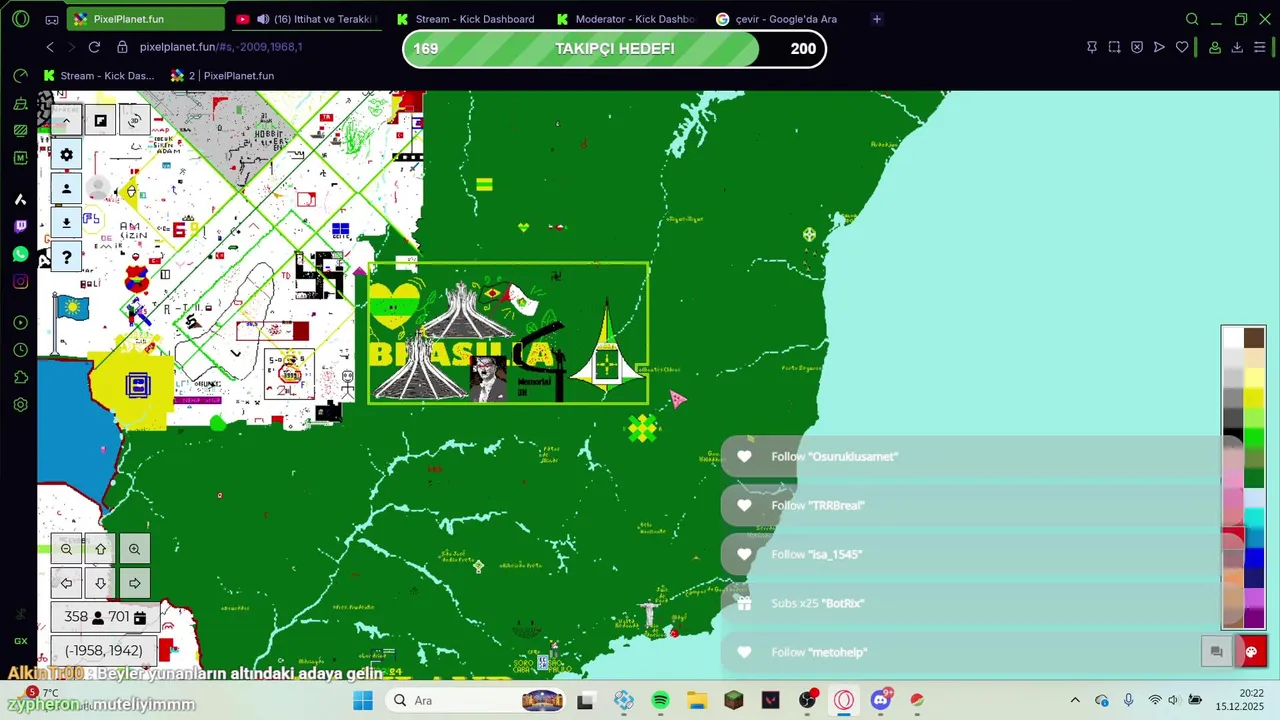1280x720 pixels.
Task: Pick purple color at palette bottom
Action: pos(1254,618)
